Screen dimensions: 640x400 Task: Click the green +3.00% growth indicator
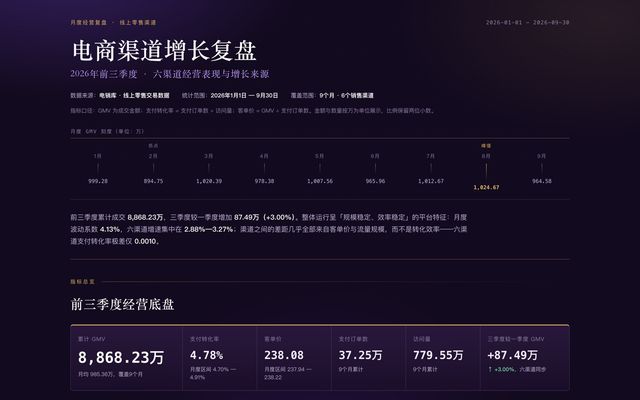point(504,369)
